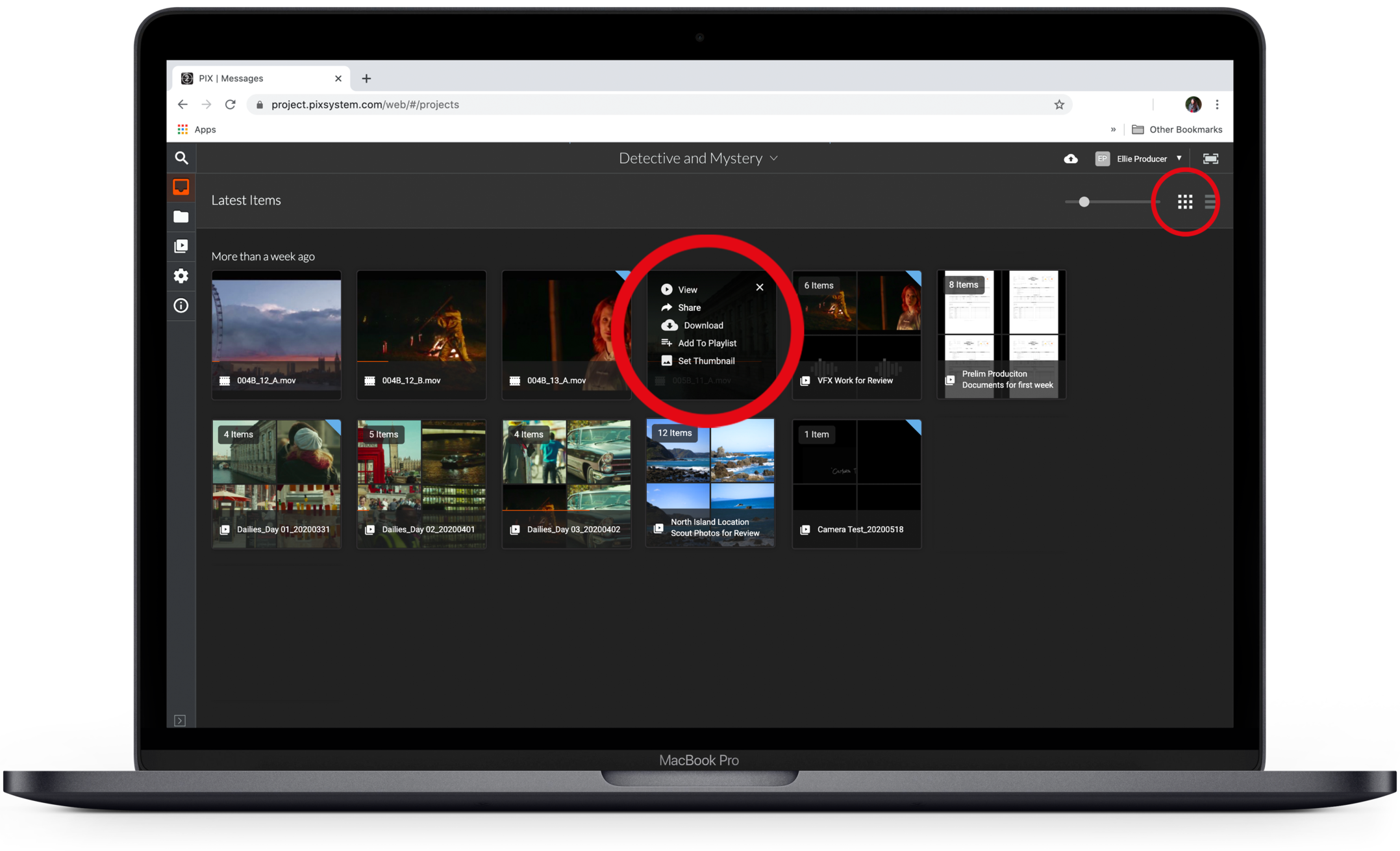Enter fullscreen with the top-right icon
Screen dimensions: 1400x851
coord(1210,159)
